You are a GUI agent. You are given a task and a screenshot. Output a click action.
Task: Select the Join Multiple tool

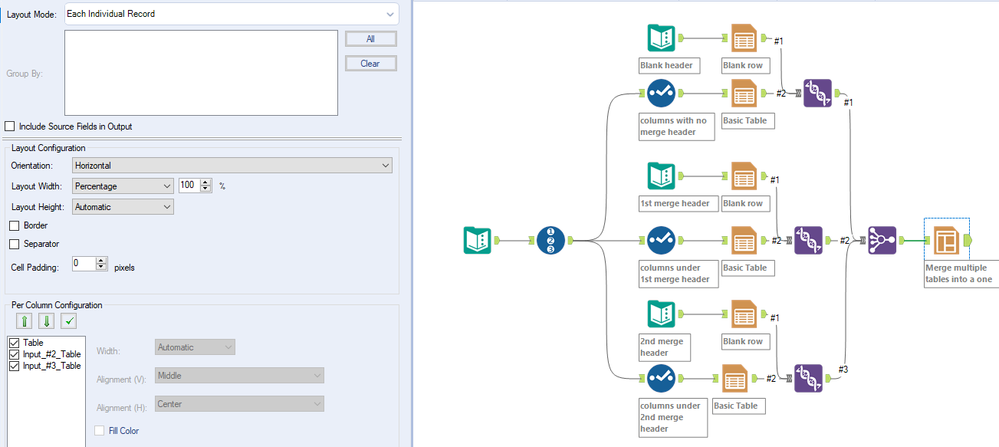[882, 240]
